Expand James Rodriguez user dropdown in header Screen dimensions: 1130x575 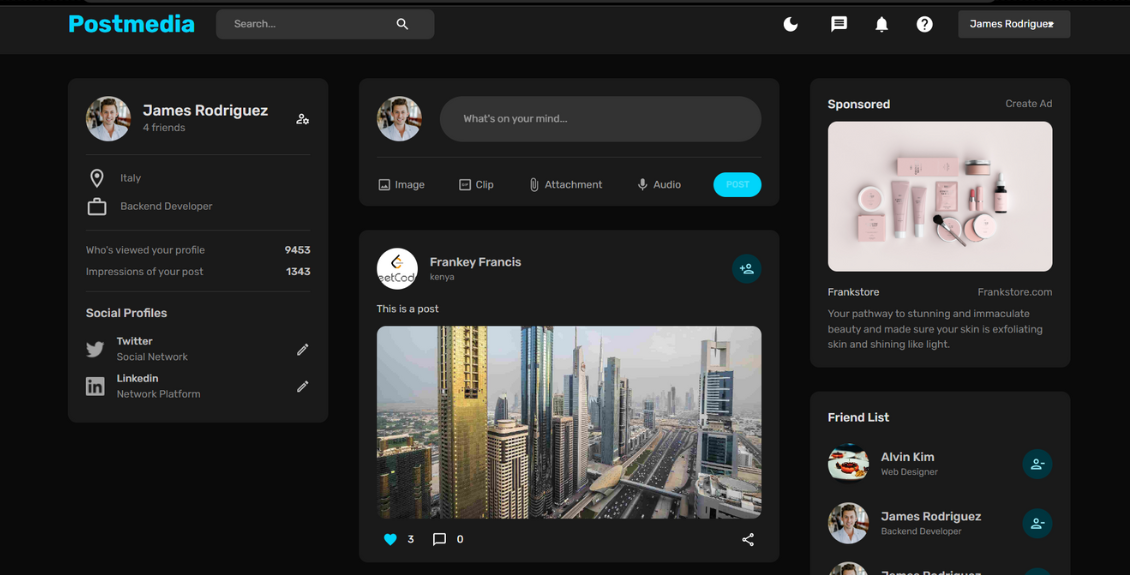point(1014,24)
